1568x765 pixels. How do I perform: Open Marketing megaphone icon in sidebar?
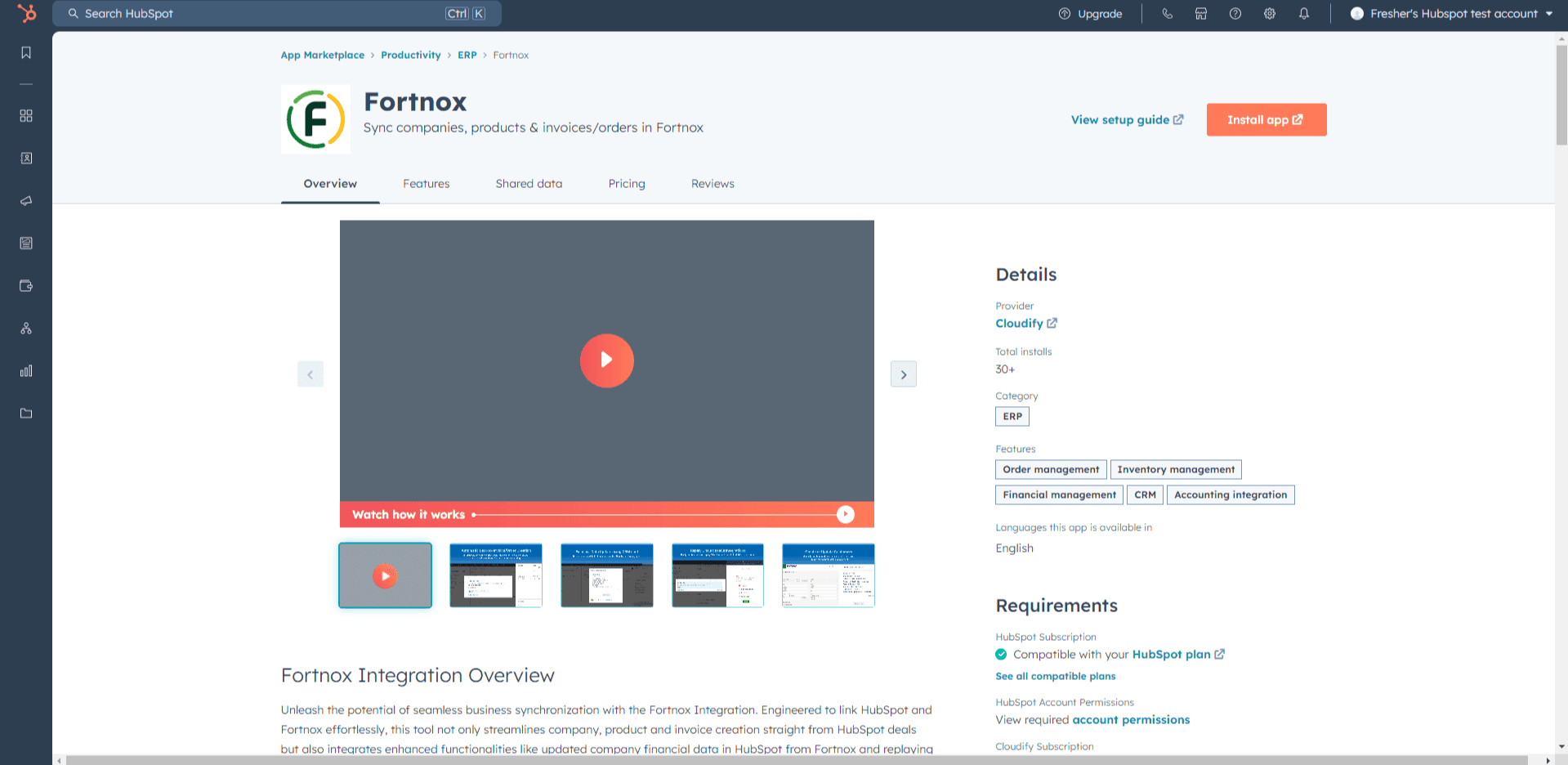[x=26, y=201]
